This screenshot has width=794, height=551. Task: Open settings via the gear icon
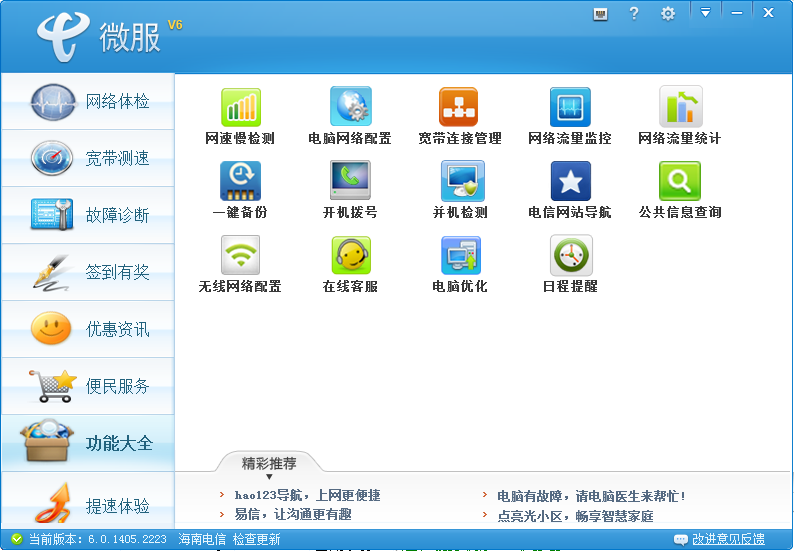668,14
